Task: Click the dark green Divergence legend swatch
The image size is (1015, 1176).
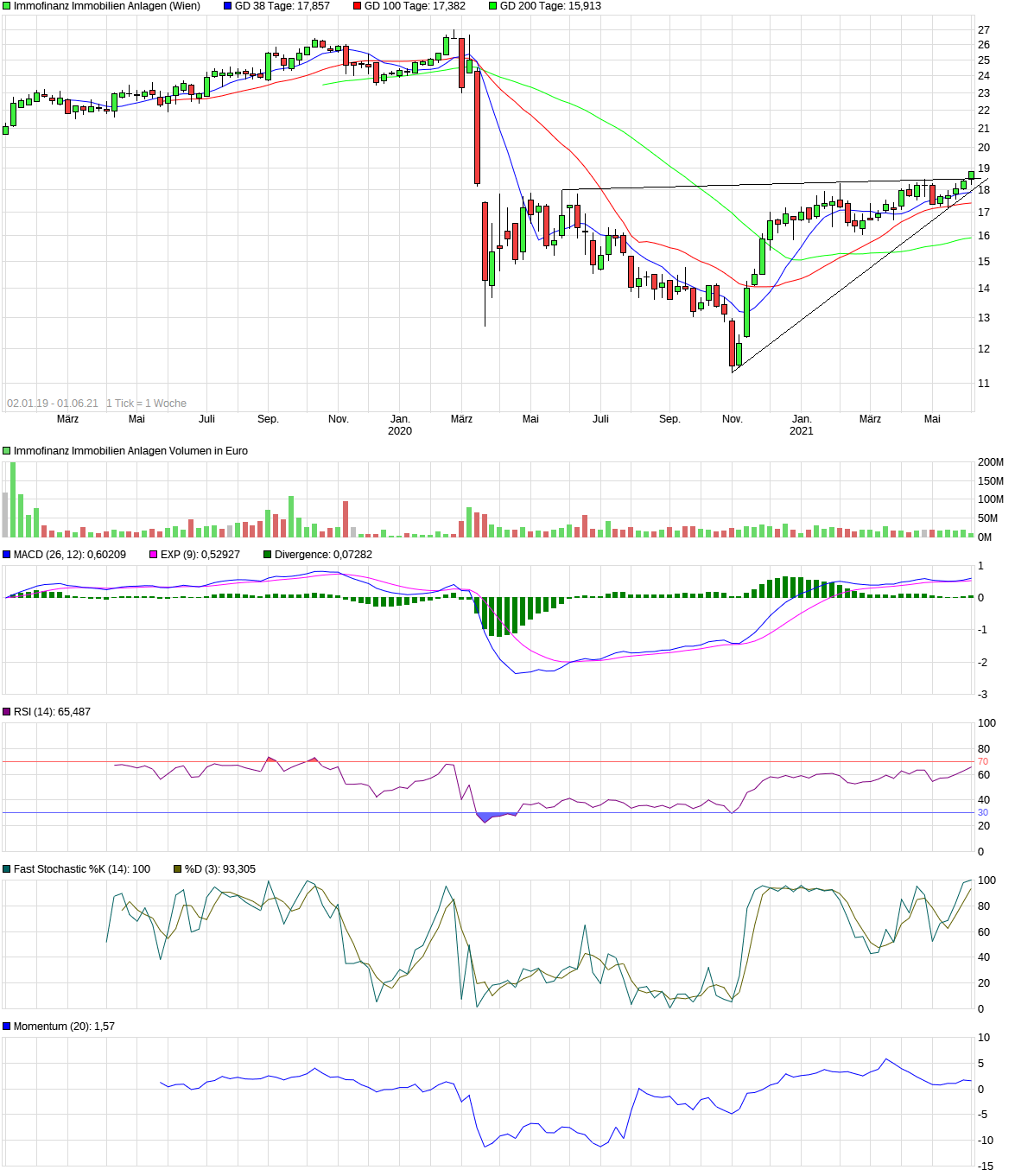Action: click(x=268, y=555)
